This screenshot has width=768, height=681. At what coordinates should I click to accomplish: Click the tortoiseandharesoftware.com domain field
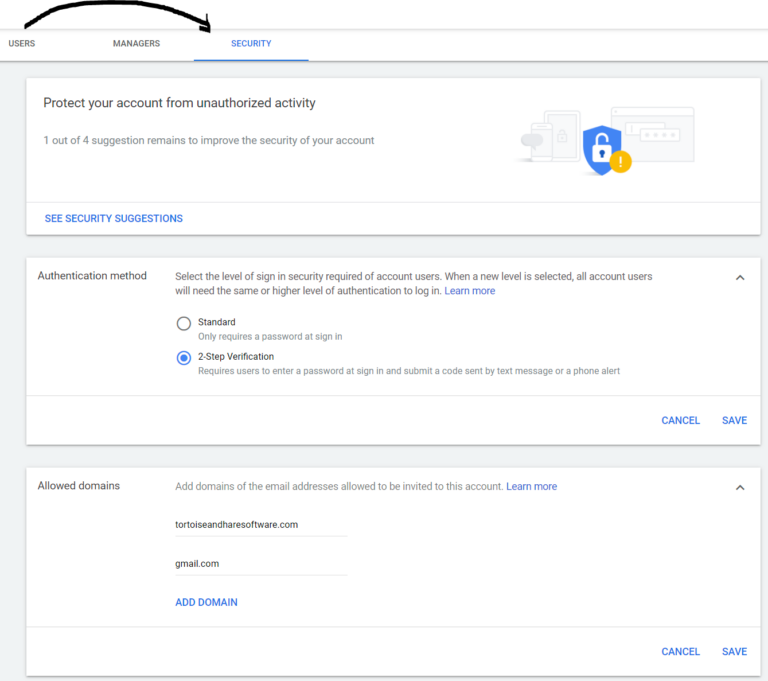pyautogui.click(x=261, y=525)
